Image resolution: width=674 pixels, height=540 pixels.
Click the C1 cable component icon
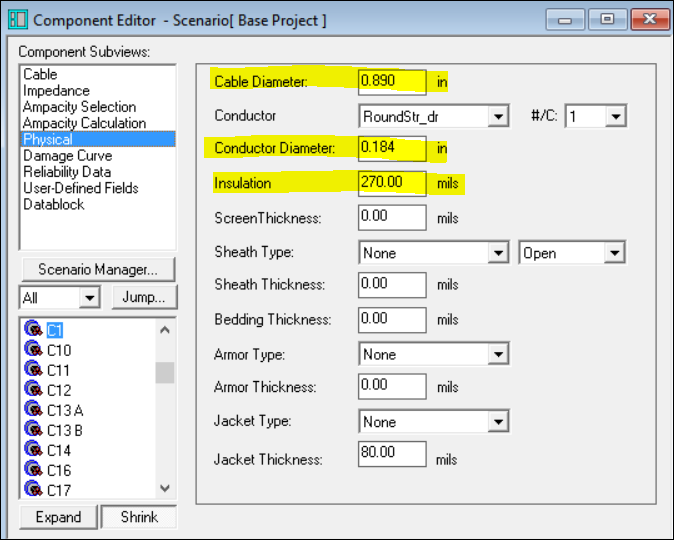[32, 329]
